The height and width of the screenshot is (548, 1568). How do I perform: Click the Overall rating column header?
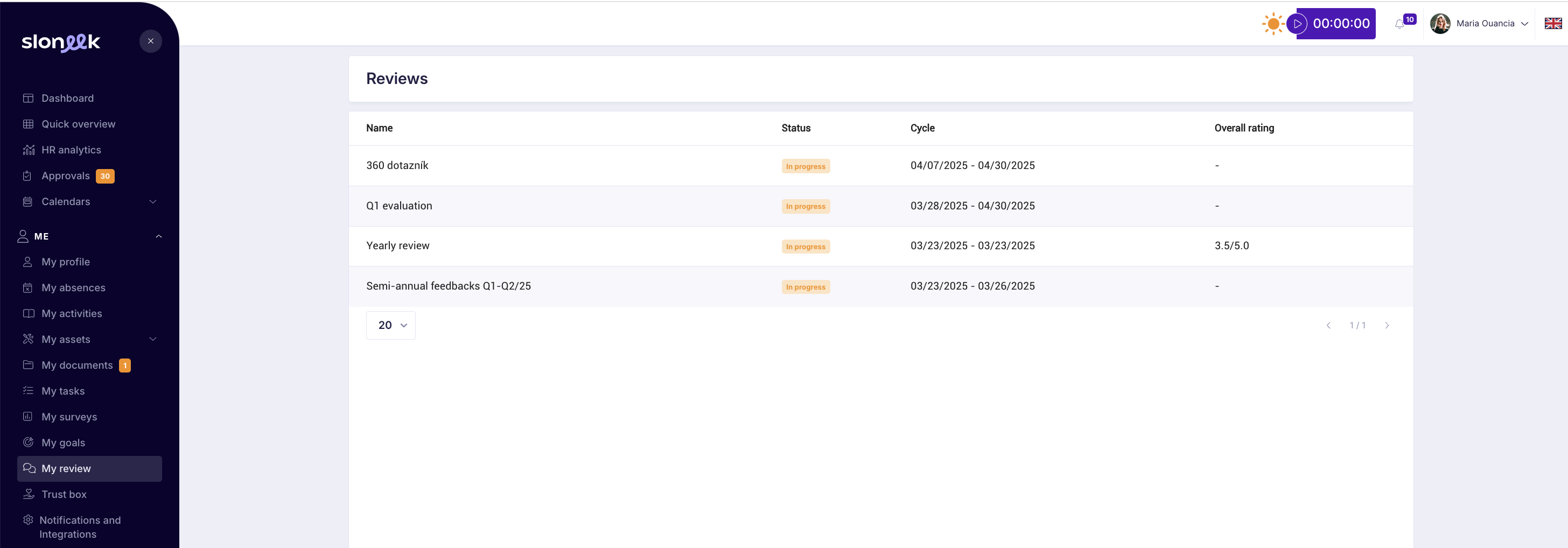pos(1243,128)
